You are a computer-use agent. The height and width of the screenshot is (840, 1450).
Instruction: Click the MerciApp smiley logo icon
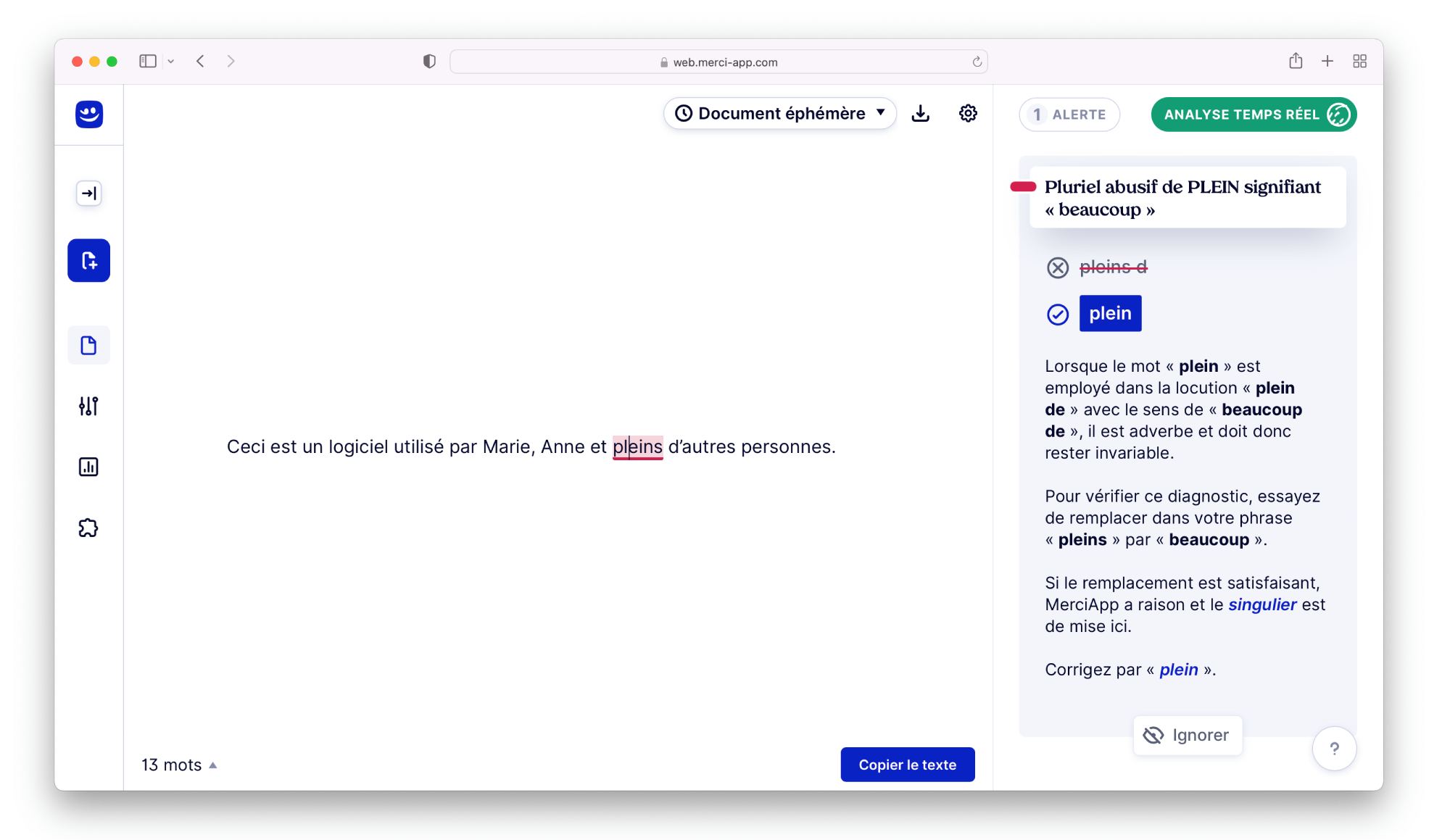[88, 113]
